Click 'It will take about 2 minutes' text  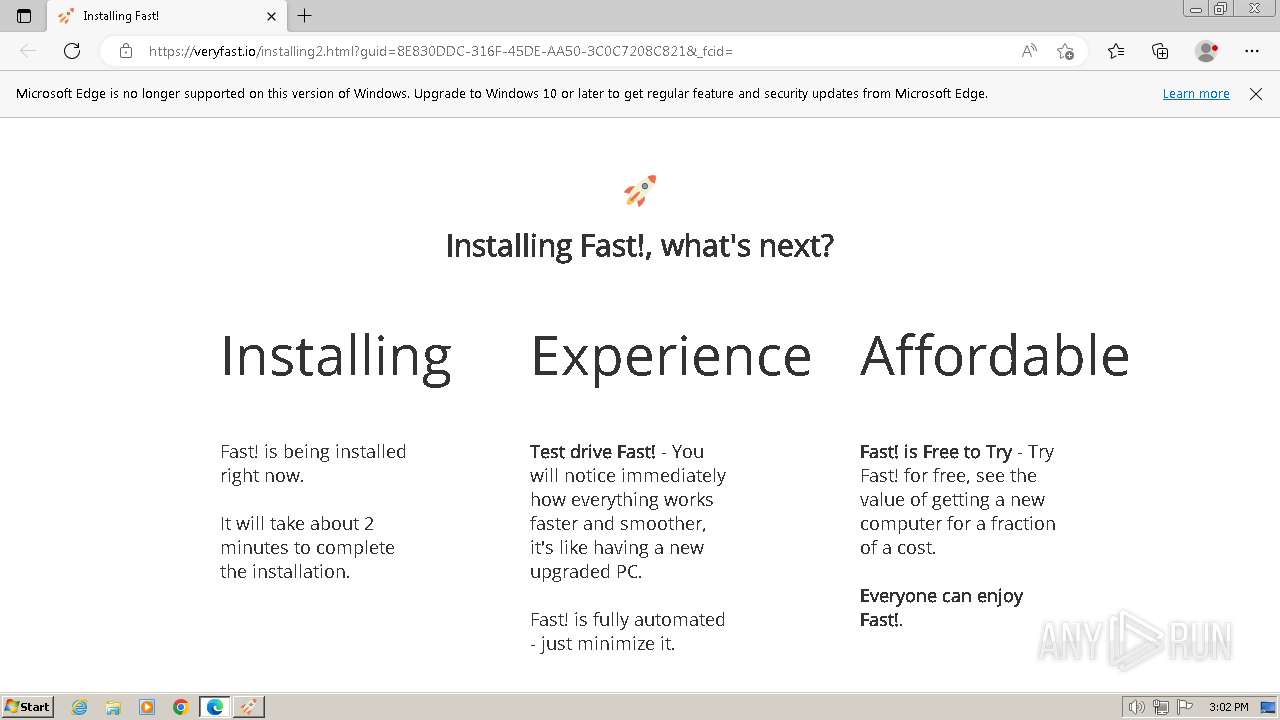pyautogui.click(x=307, y=536)
